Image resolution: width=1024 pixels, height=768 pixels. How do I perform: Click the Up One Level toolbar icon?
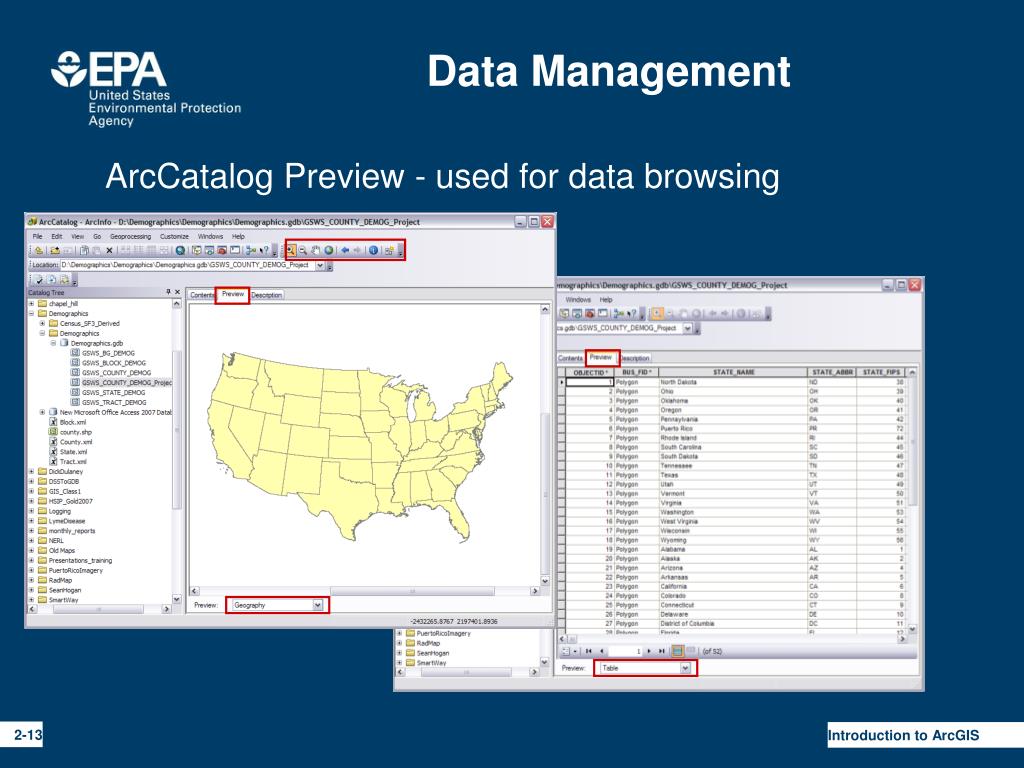click(x=39, y=250)
